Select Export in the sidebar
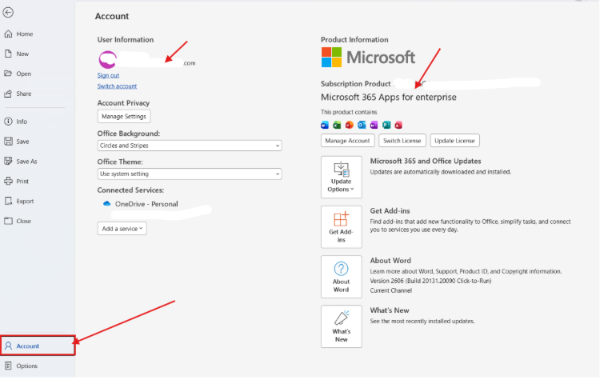The width and height of the screenshot is (600, 380). tap(19, 201)
